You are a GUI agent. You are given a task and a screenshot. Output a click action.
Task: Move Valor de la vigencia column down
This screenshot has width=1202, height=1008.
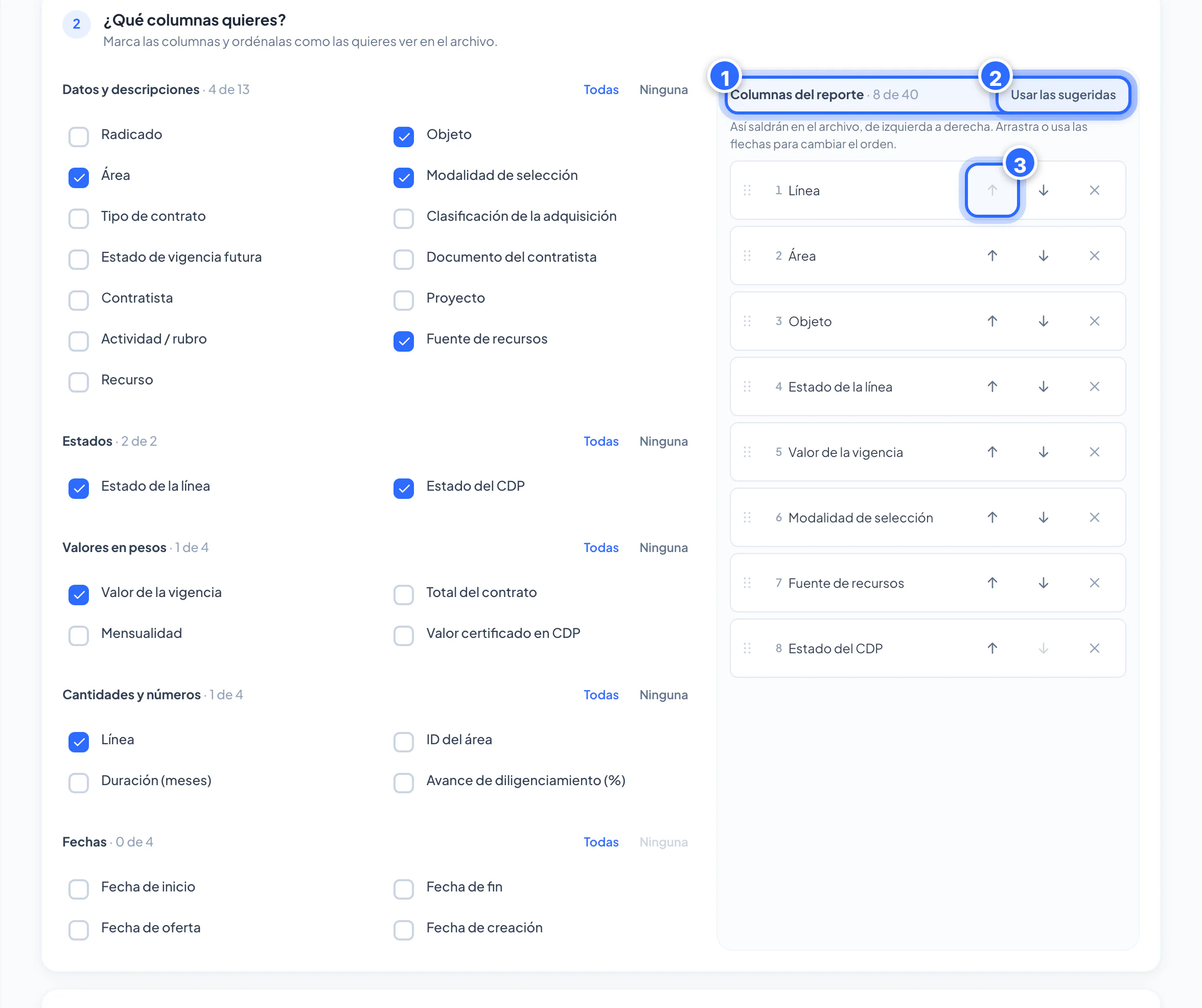point(1044,452)
